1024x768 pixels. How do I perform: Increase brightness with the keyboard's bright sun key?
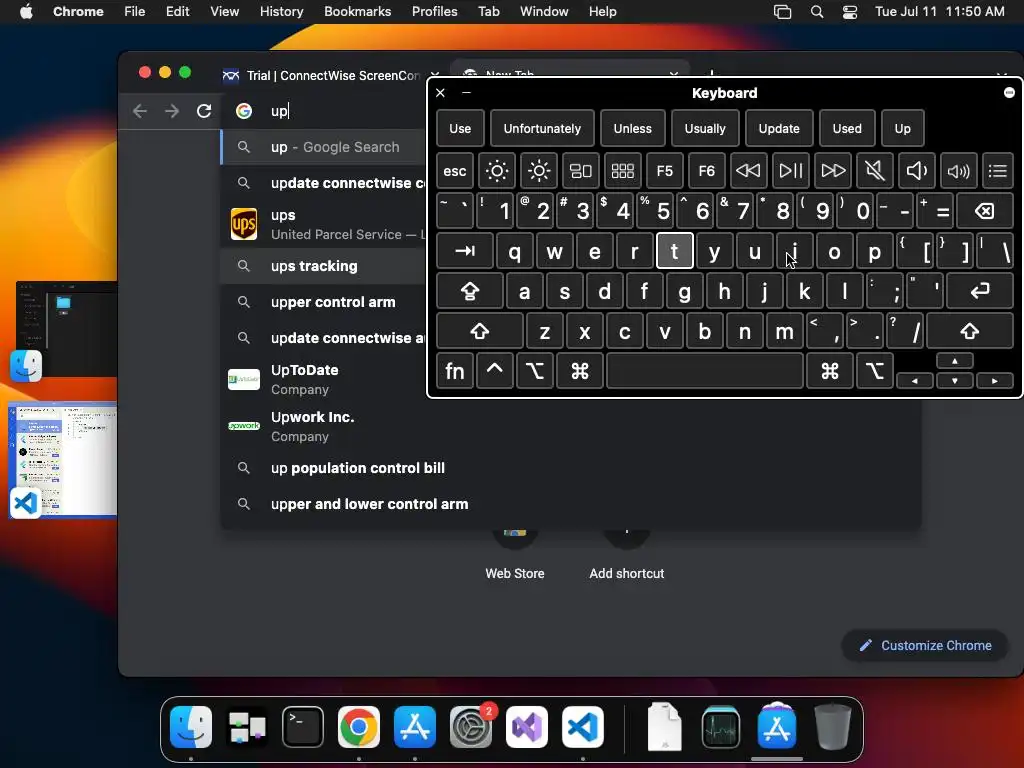[539, 171]
